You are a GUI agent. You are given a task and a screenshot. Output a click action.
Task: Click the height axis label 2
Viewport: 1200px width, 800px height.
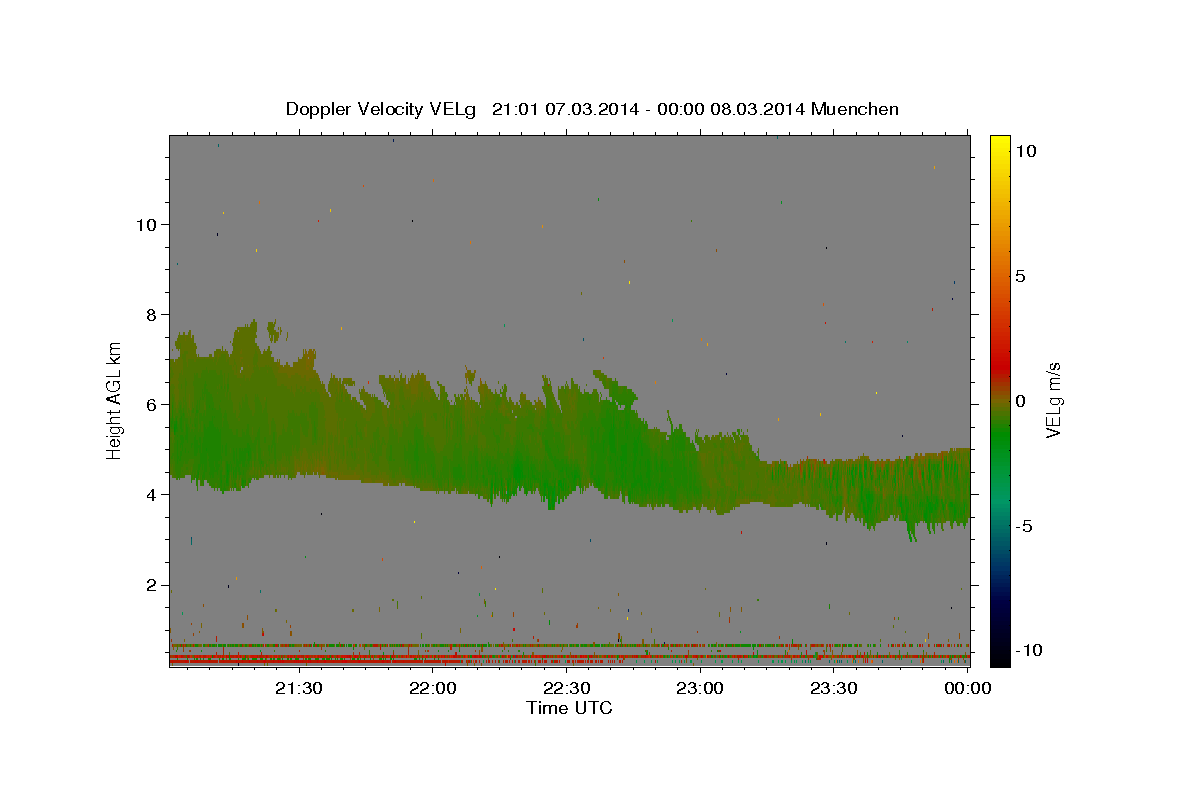point(151,585)
